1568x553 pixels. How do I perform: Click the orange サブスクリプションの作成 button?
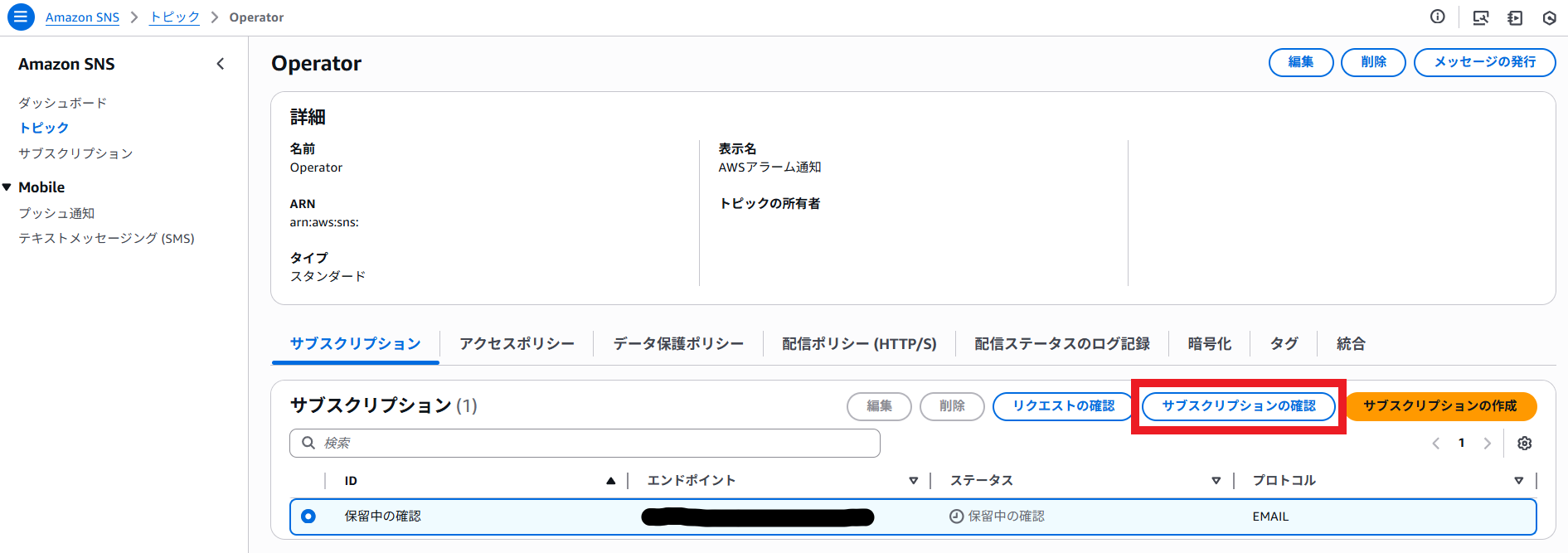click(1439, 406)
